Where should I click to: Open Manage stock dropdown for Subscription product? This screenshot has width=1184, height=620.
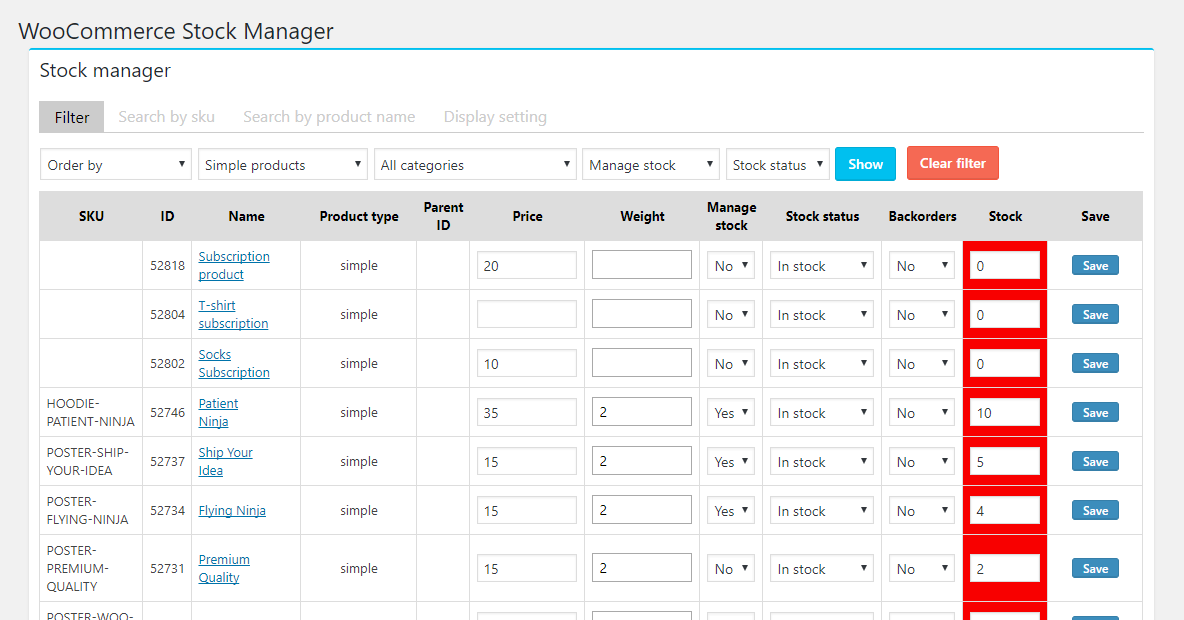(731, 266)
